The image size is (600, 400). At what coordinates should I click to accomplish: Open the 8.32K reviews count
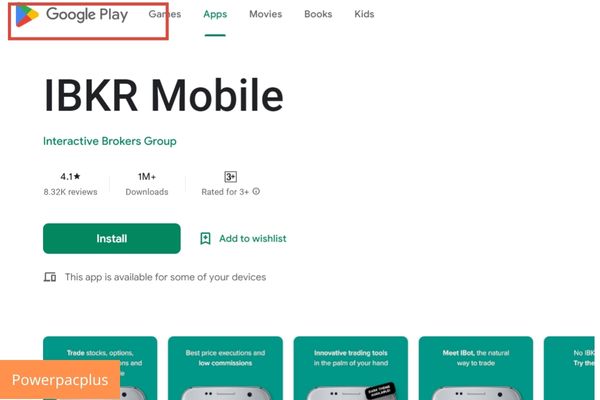click(x=70, y=192)
